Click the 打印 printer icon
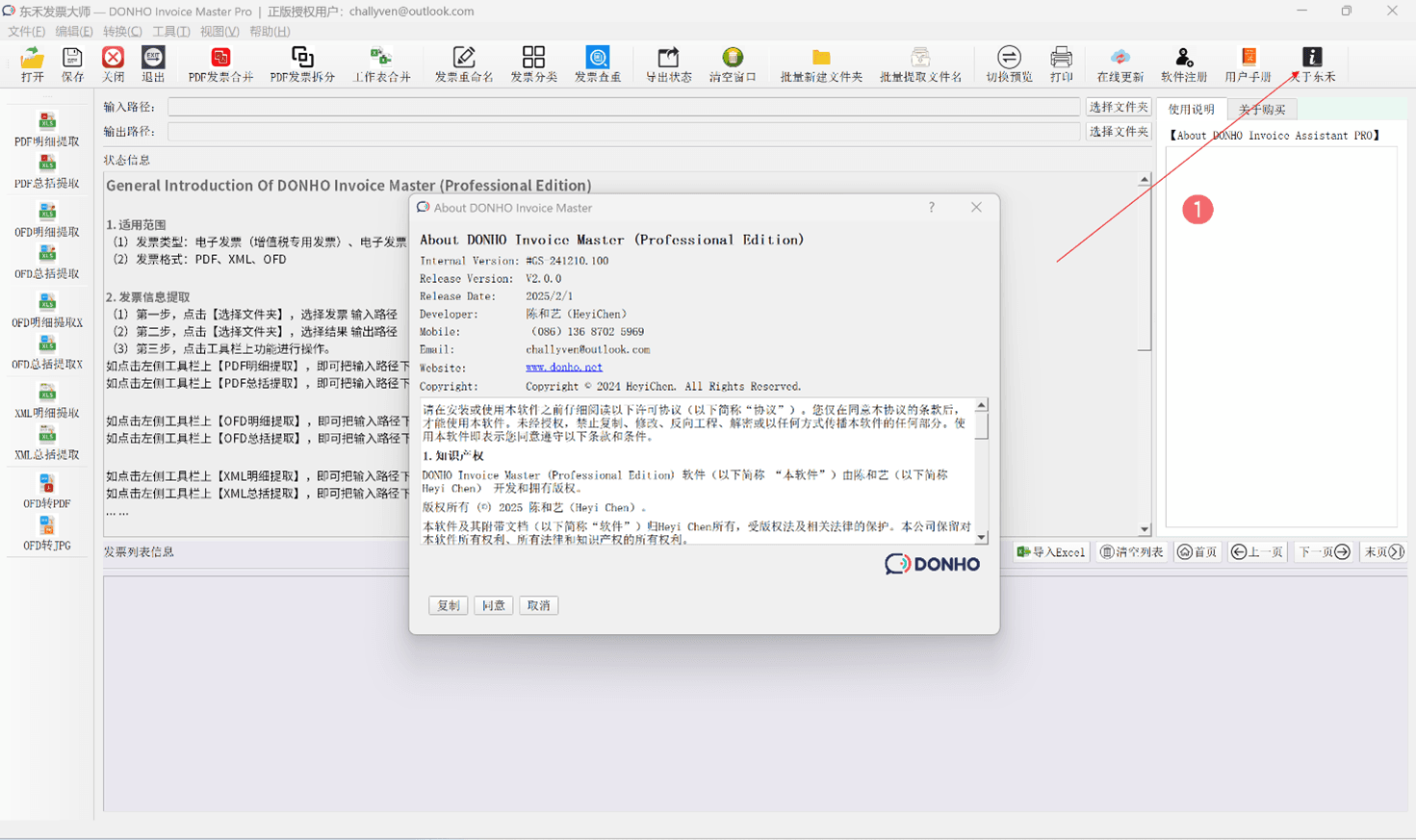Screen dimensions: 1416x840 (1061, 64)
